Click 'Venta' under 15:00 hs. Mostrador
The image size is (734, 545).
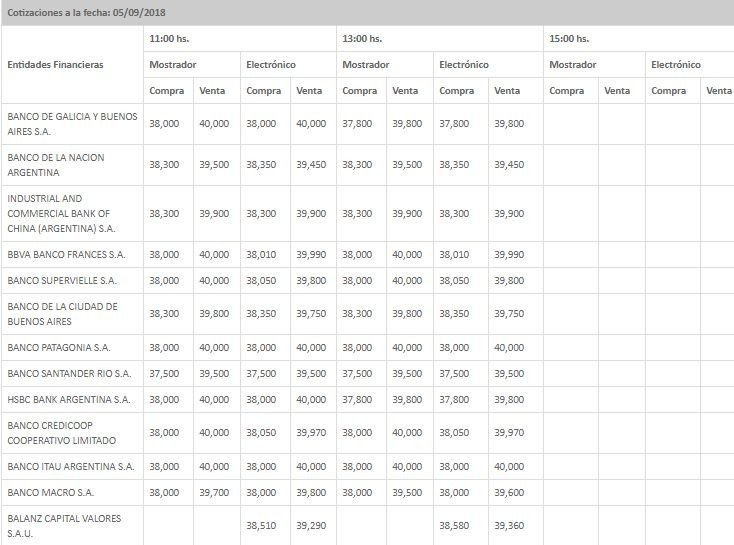(617, 91)
